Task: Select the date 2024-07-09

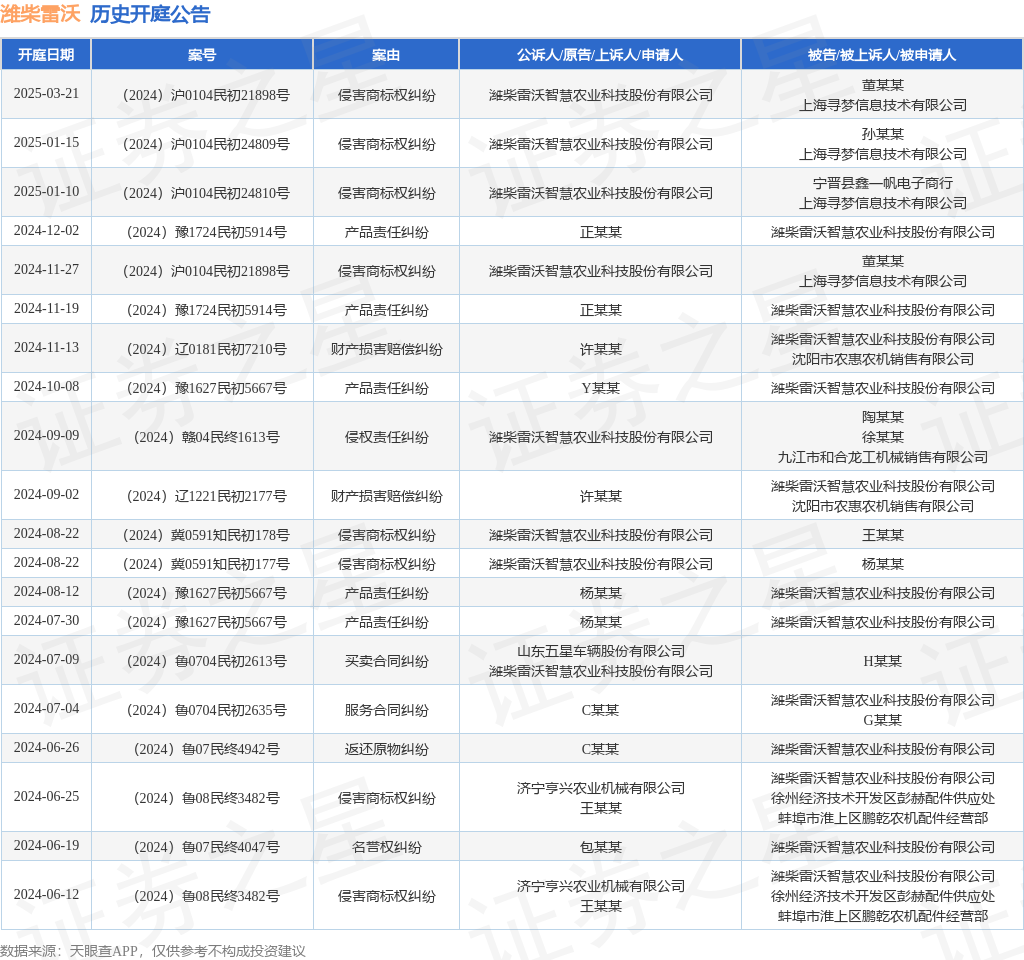Action: (x=46, y=660)
